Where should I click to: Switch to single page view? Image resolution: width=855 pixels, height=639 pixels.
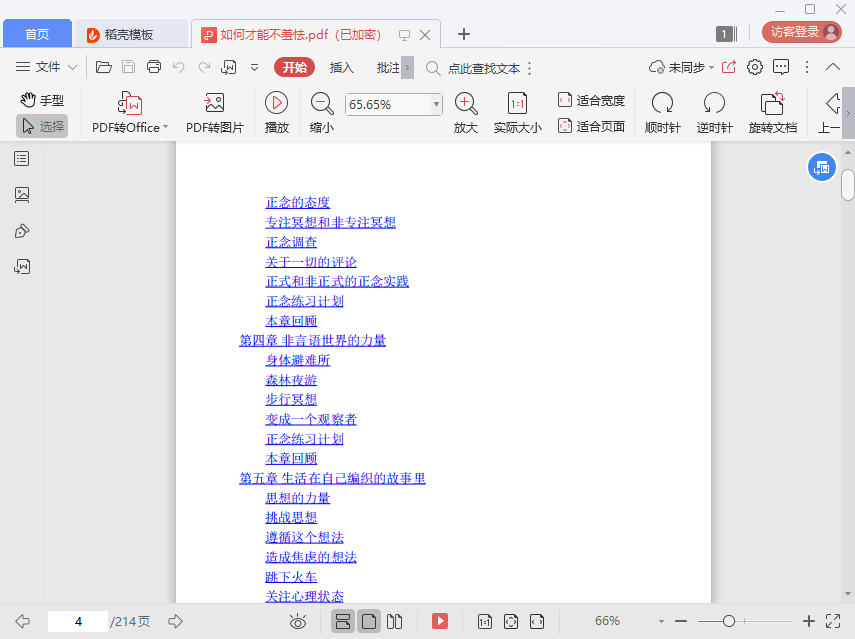[x=369, y=621]
